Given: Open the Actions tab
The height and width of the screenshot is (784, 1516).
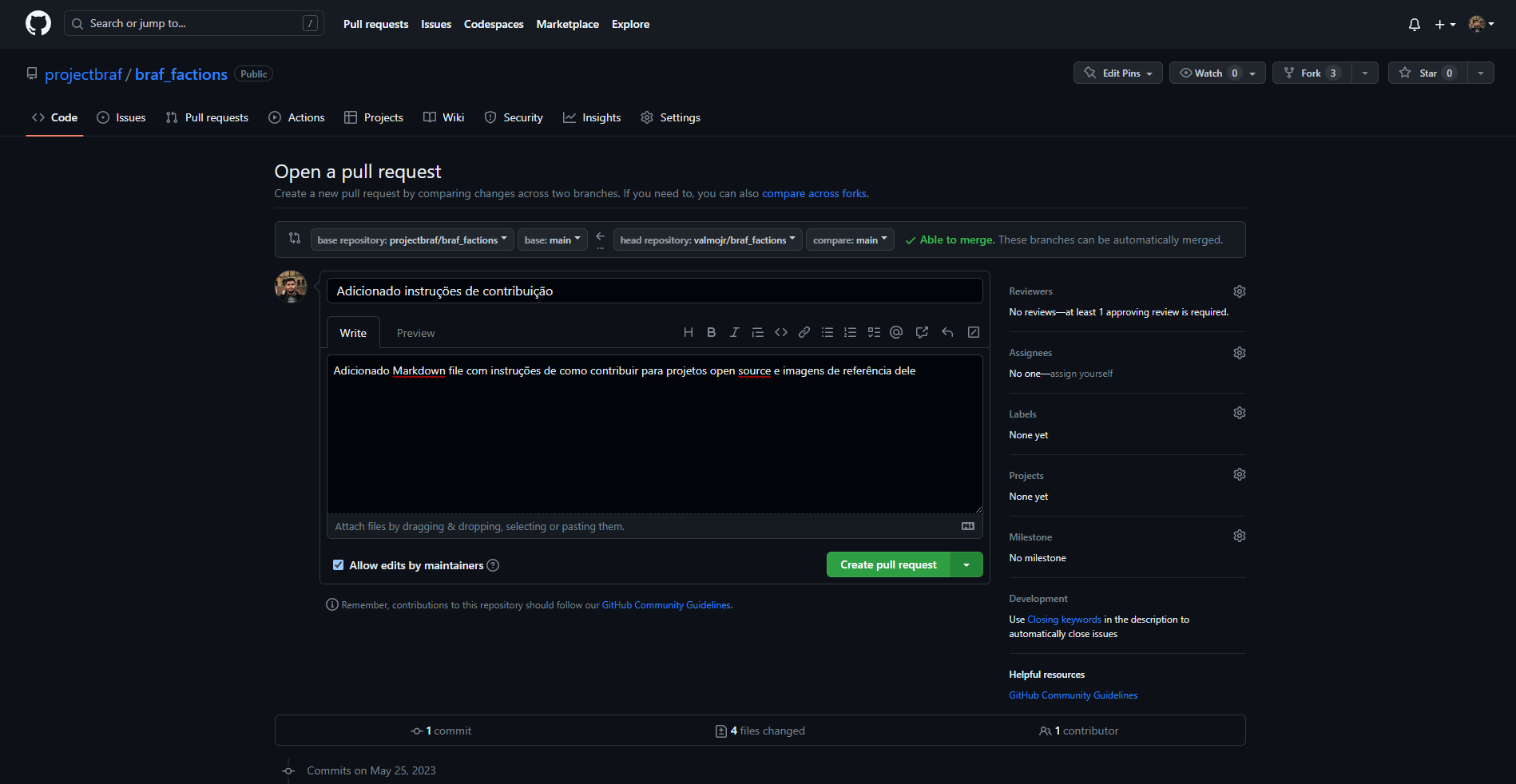Looking at the screenshot, I should (x=296, y=117).
